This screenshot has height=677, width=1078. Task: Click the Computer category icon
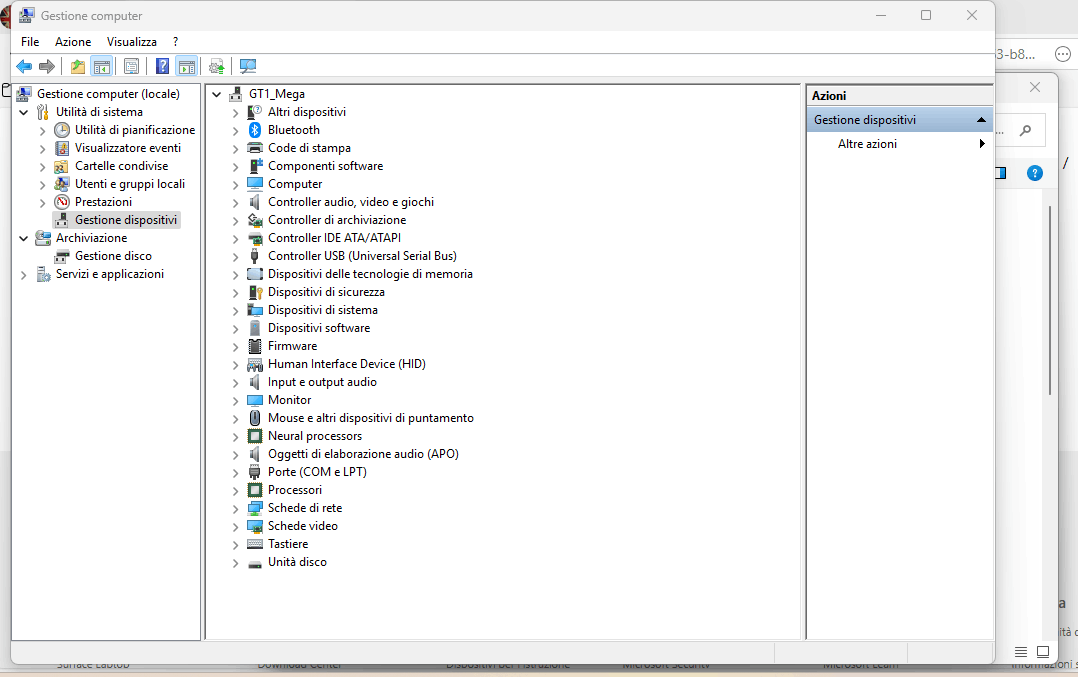click(255, 184)
